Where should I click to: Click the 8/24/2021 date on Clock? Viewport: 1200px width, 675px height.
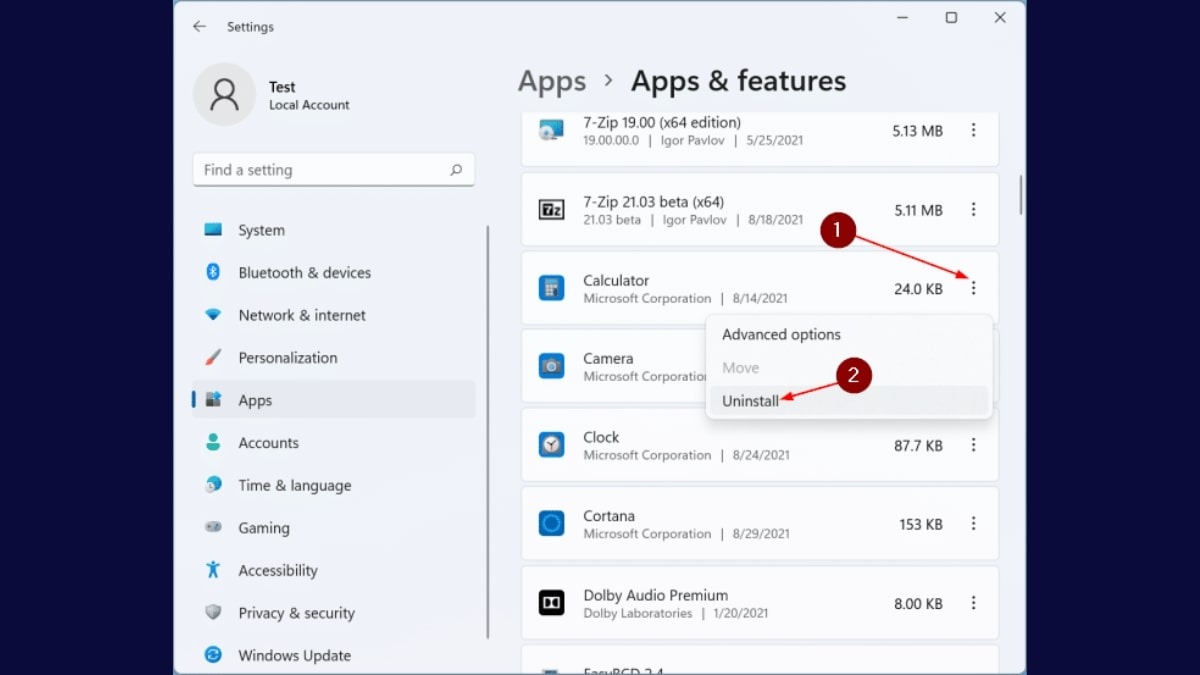click(x=761, y=455)
